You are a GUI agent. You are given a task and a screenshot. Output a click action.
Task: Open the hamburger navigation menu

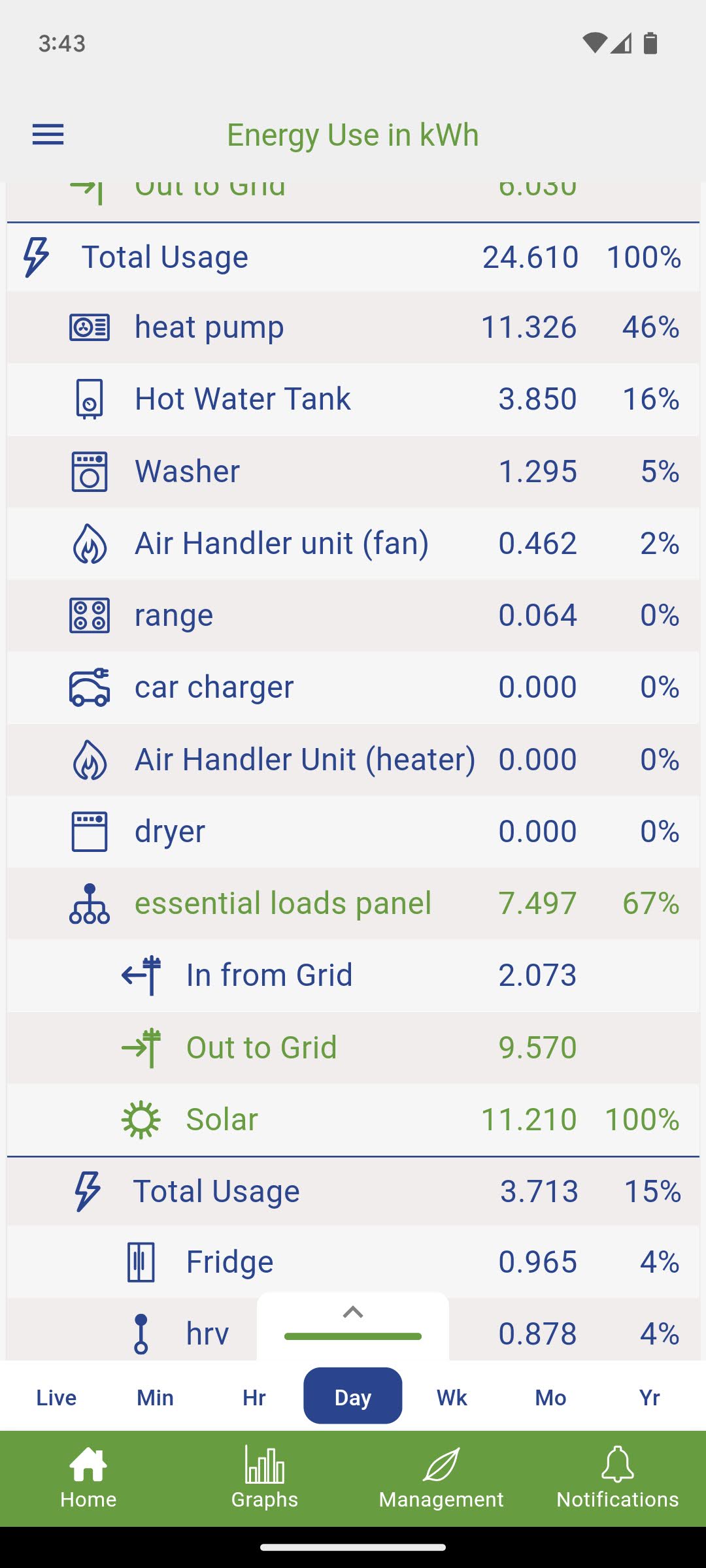click(x=48, y=135)
